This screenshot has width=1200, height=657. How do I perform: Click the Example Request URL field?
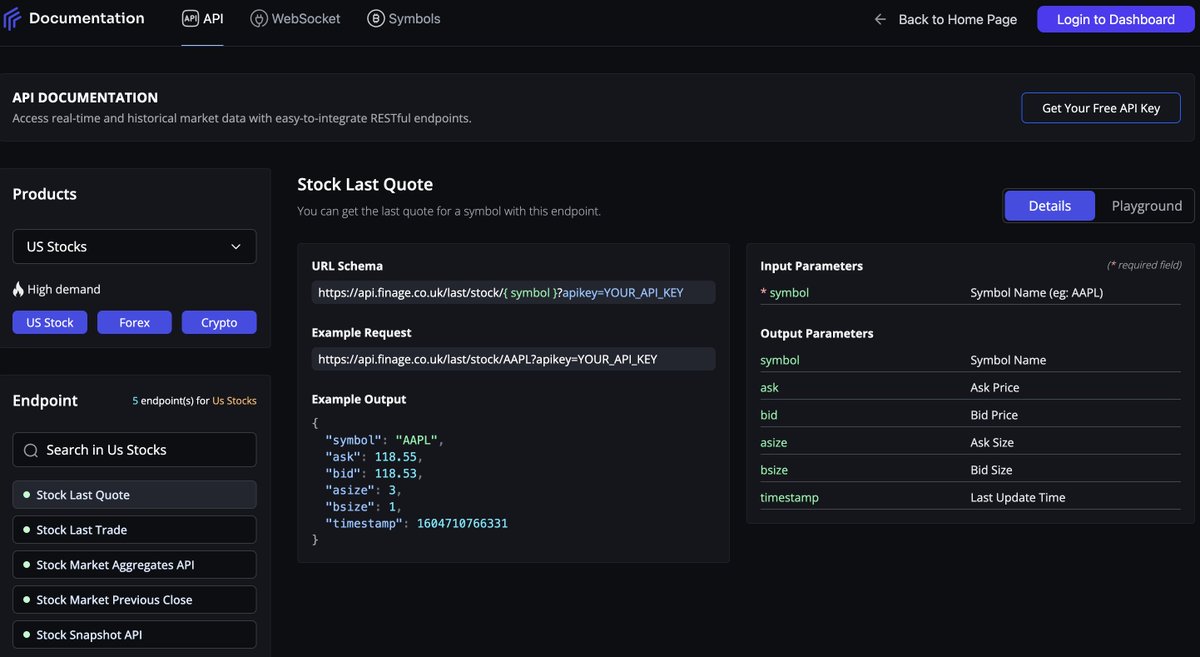513,358
